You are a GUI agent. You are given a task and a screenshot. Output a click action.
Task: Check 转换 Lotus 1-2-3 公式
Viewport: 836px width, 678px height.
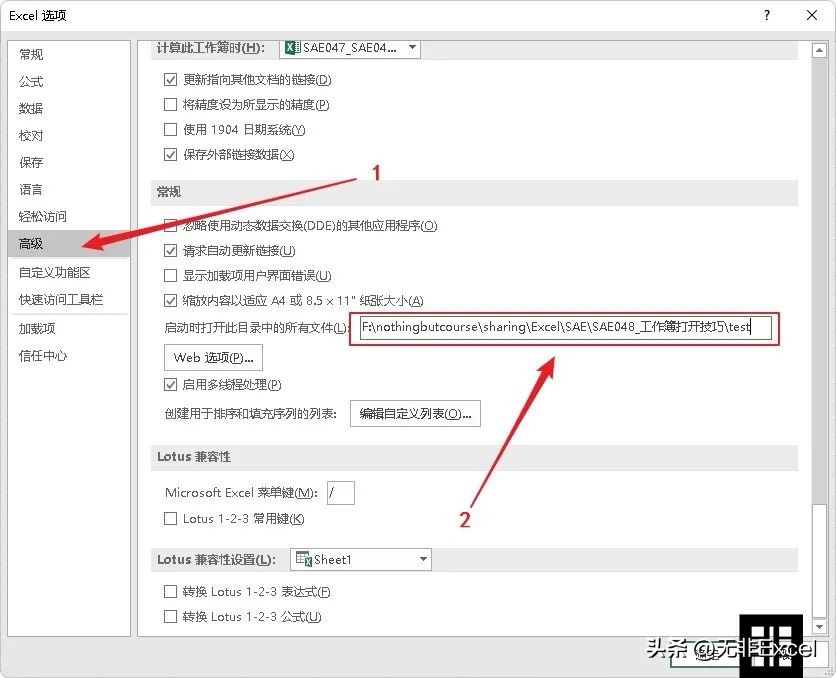click(x=170, y=617)
